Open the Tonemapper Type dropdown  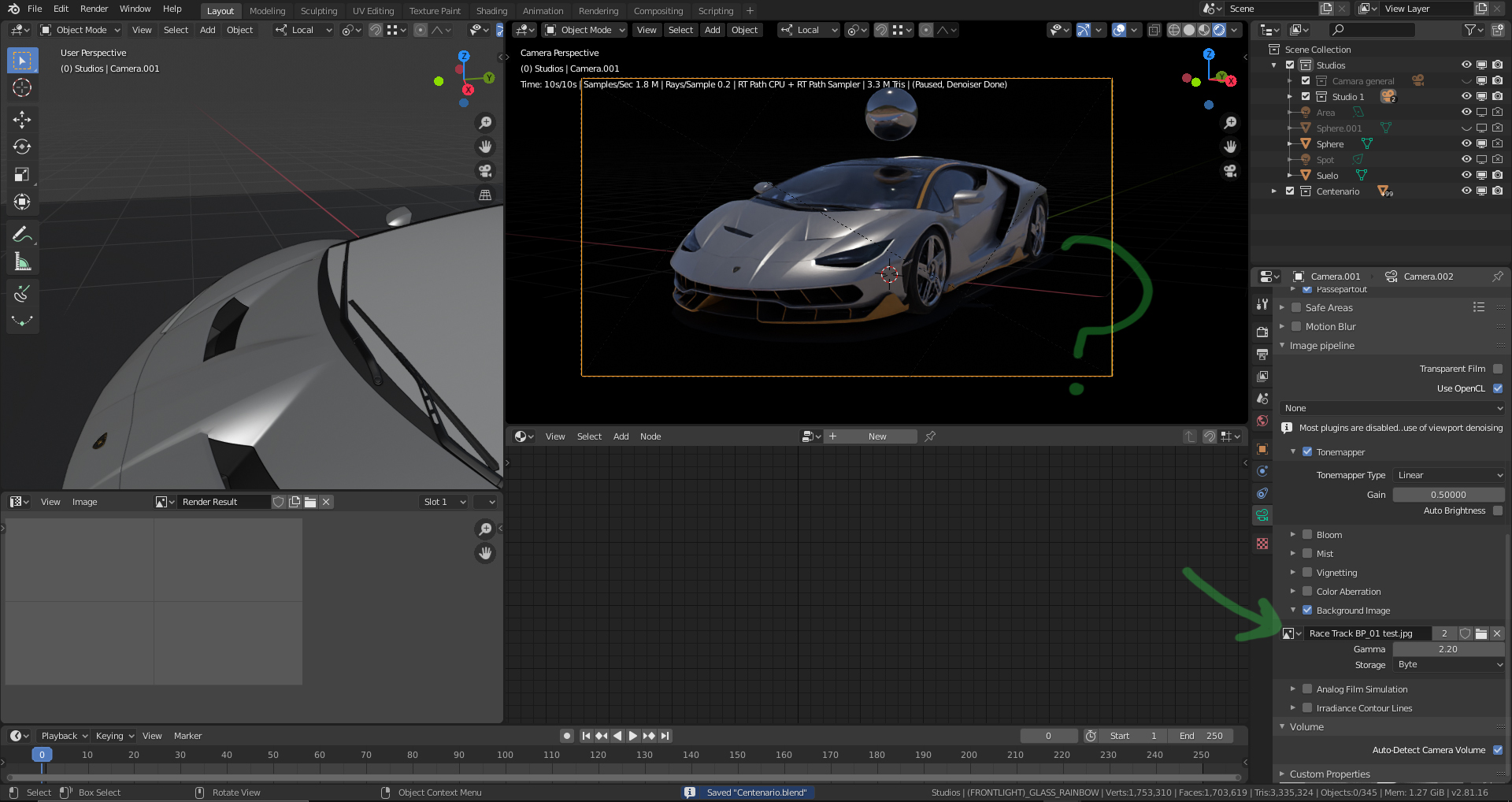click(x=1448, y=475)
